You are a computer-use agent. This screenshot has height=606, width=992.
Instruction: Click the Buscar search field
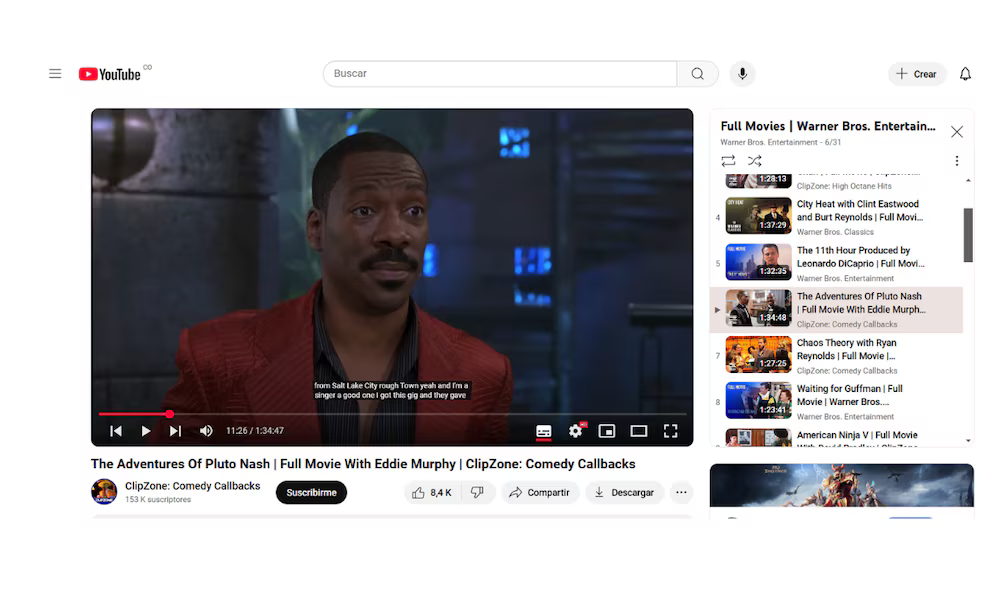[500, 74]
